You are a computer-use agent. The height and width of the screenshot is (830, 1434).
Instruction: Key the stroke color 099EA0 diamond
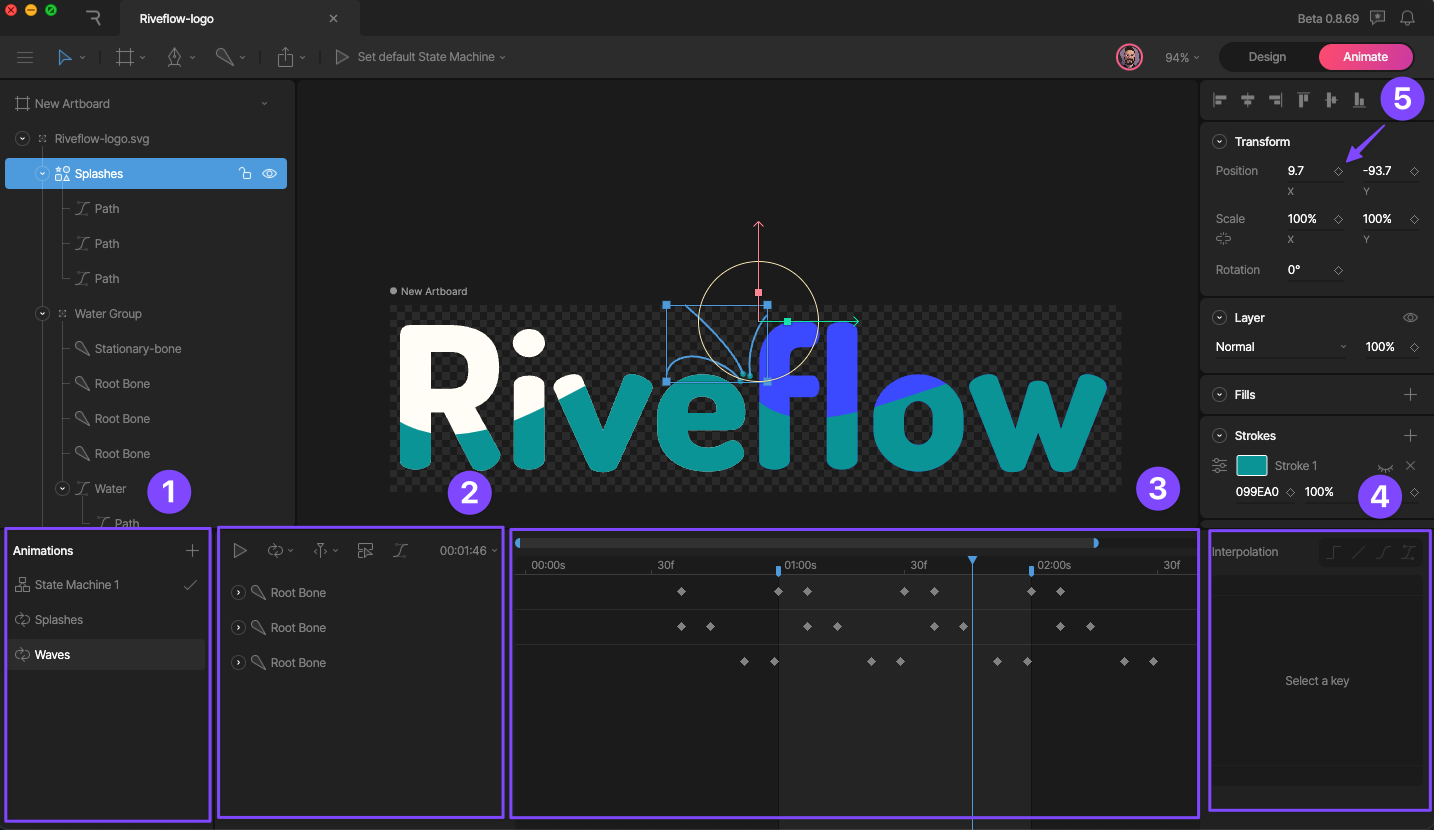(1290, 493)
